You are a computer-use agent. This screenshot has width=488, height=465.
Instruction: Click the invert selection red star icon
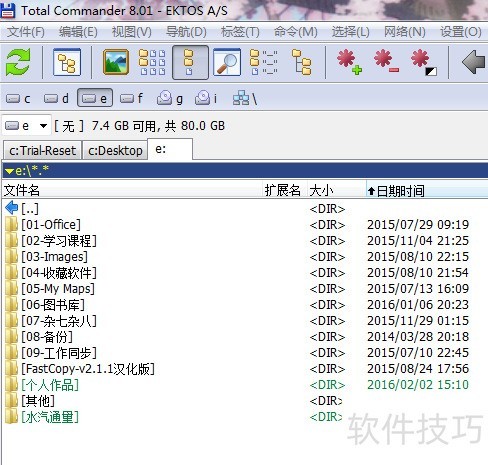pos(424,62)
